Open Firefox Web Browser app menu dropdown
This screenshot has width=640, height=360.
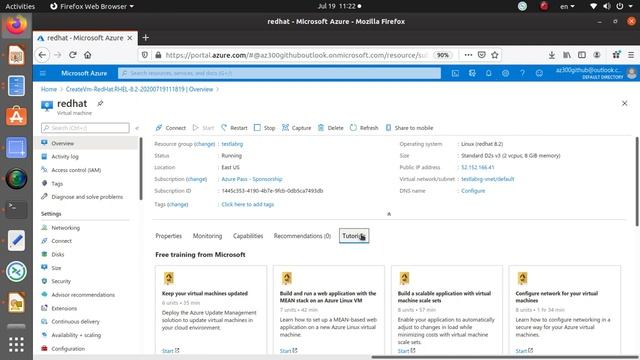[x=92, y=6]
